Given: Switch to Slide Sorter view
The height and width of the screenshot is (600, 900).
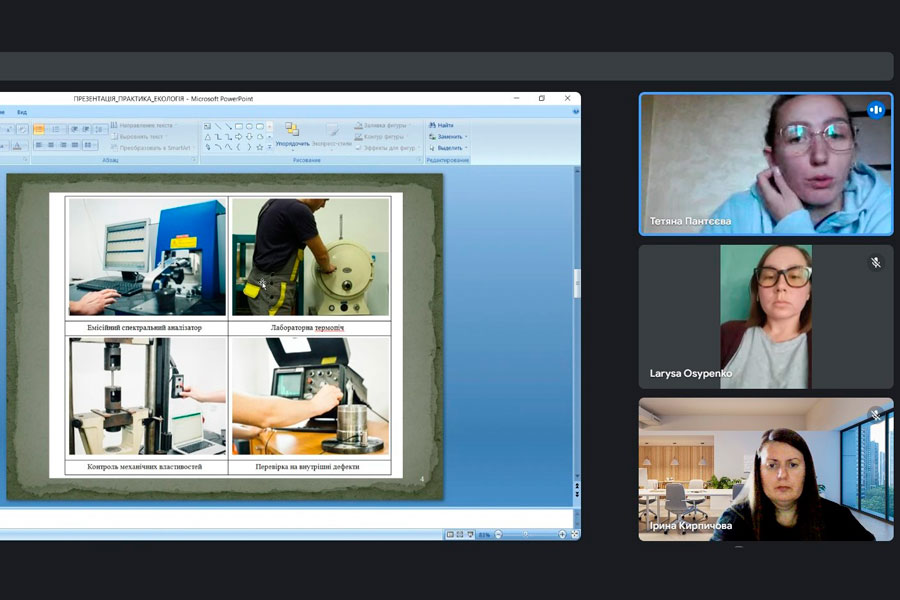Looking at the screenshot, I should pos(460,534).
